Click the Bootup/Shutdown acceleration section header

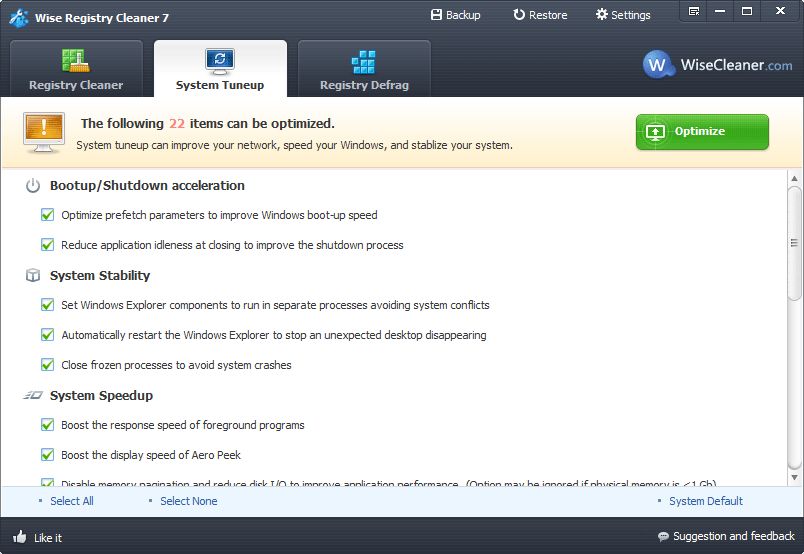[x=147, y=186]
